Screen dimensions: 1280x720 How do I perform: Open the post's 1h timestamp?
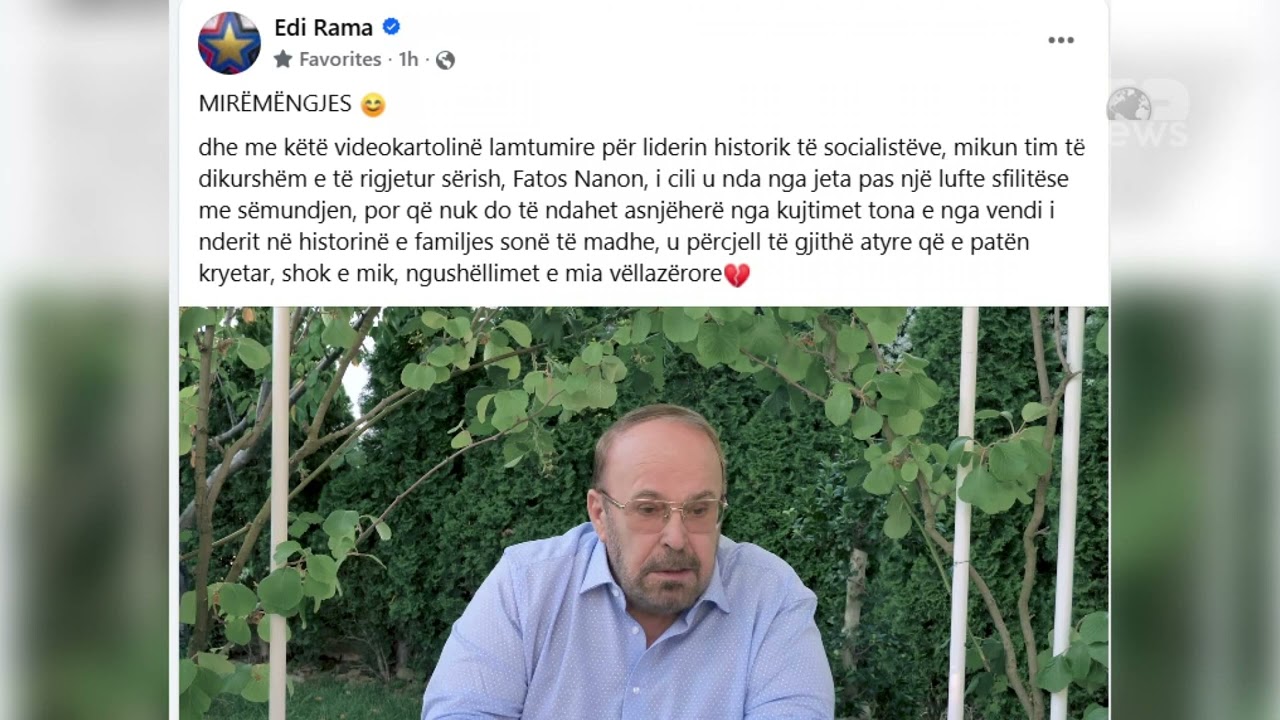408,59
